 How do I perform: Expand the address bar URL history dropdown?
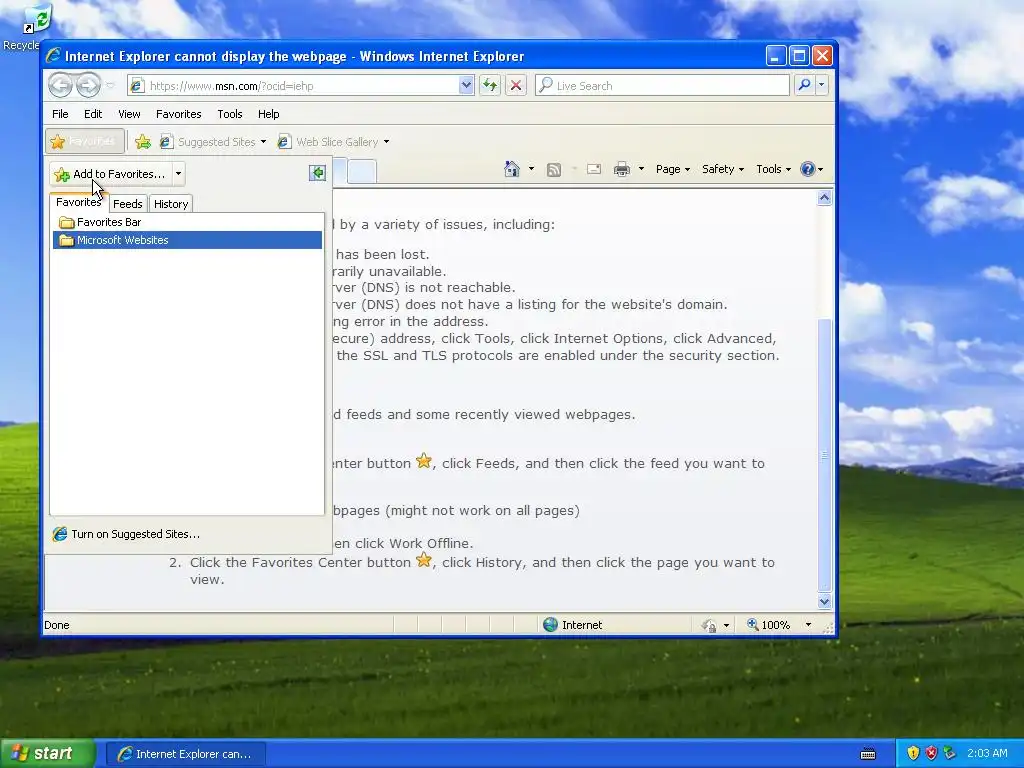(x=466, y=86)
